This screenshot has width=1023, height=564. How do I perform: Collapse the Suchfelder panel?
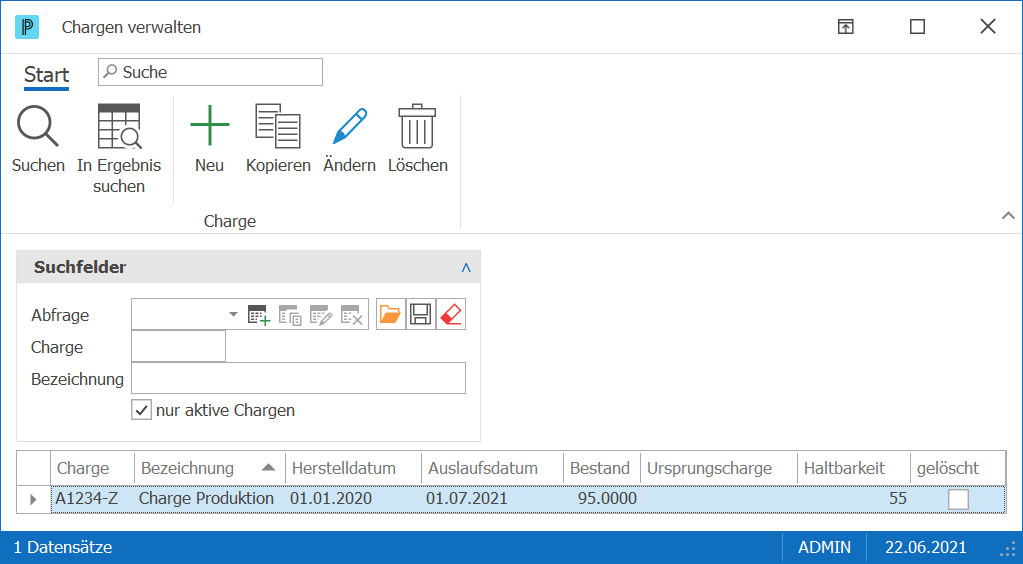466,268
